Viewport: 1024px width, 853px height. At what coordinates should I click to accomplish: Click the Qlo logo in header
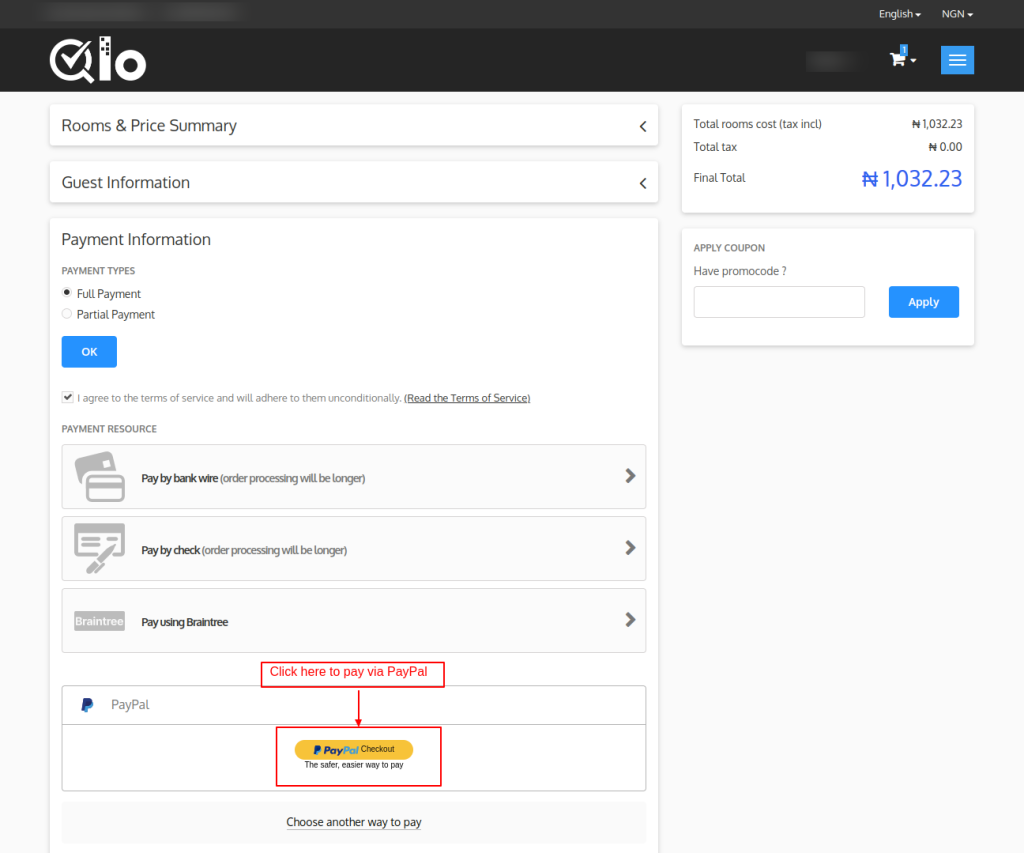tap(98, 61)
